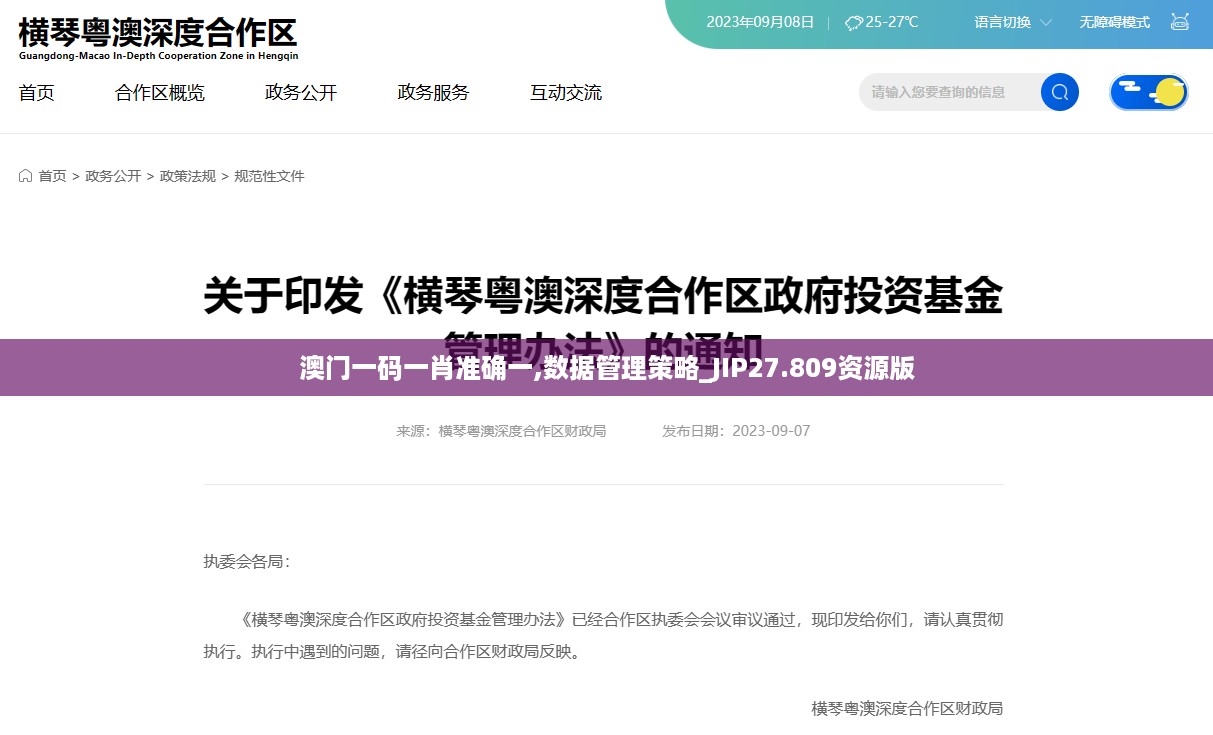
Task: Enable 无障碍模式 accessibility mode
Action: point(1113,21)
